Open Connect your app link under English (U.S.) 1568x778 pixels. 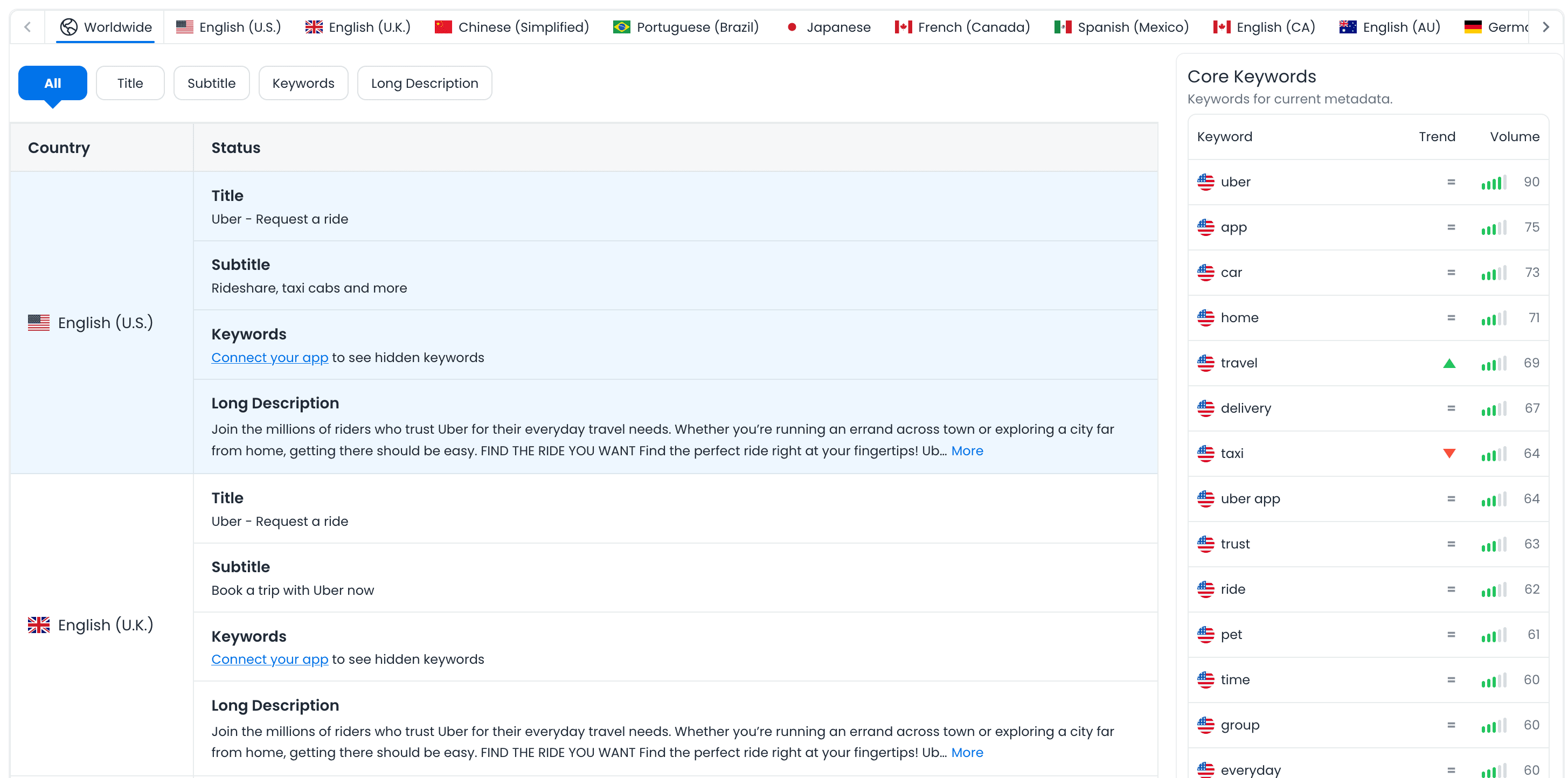pyautogui.click(x=269, y=357)
